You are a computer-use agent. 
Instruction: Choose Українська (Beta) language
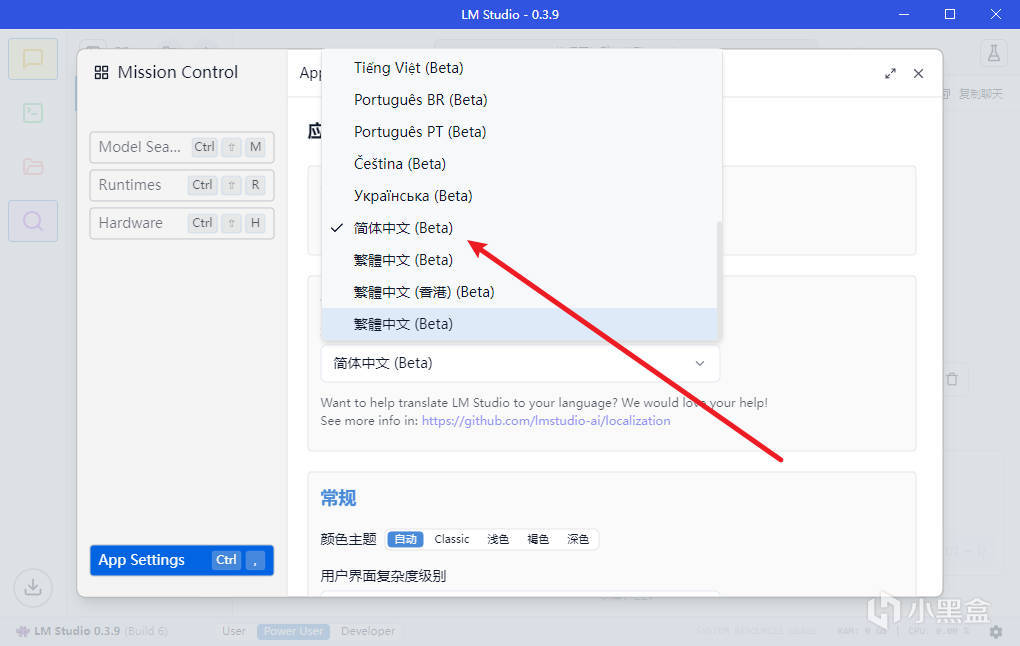click(519, 196)
